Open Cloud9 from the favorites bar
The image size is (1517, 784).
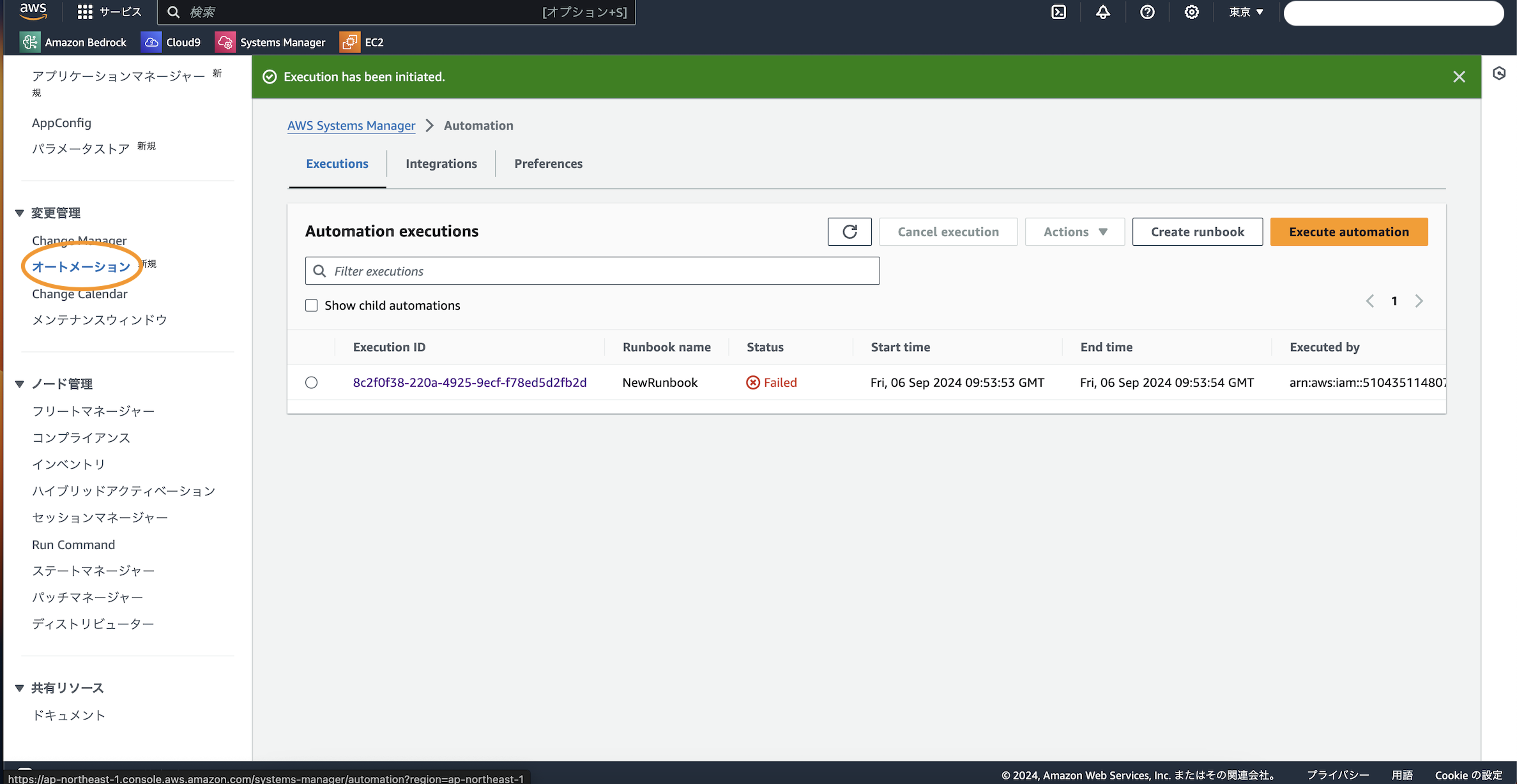point(171,42)
